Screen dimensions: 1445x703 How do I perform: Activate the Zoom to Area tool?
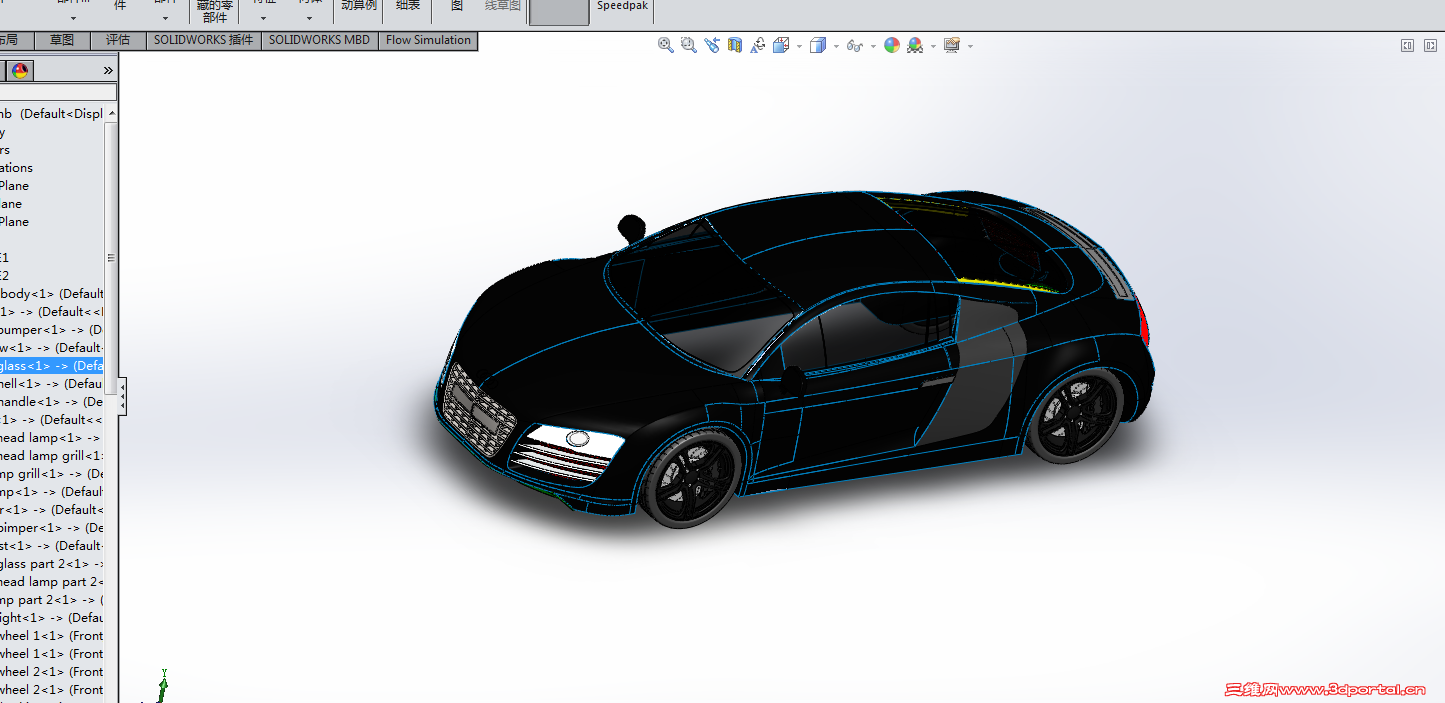[688, 45]
